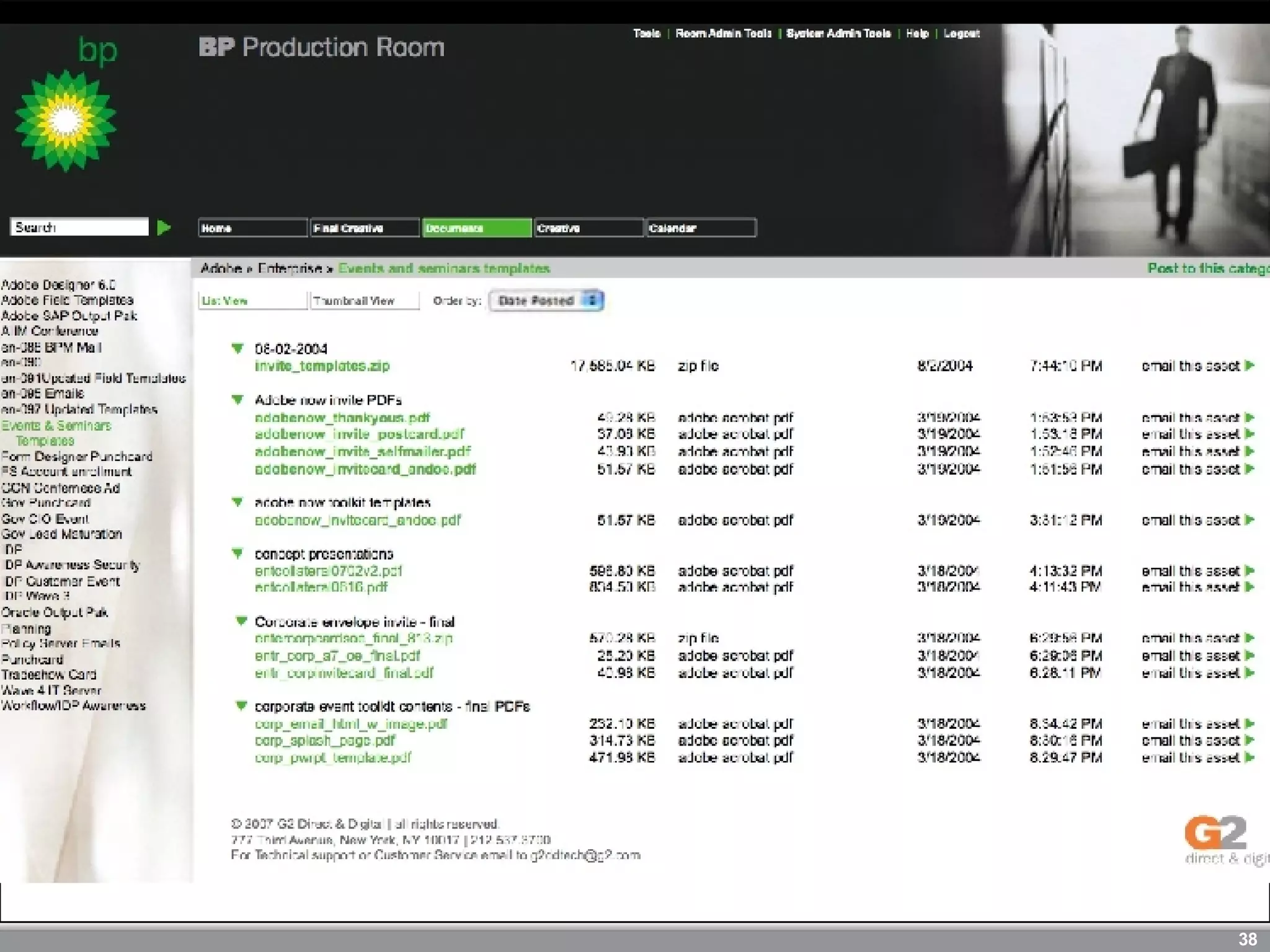Image resolution: width=1270 pixels, height=952 pixels.
Task: Click the BP sunburst logo
Action: (x=66, y=121)
